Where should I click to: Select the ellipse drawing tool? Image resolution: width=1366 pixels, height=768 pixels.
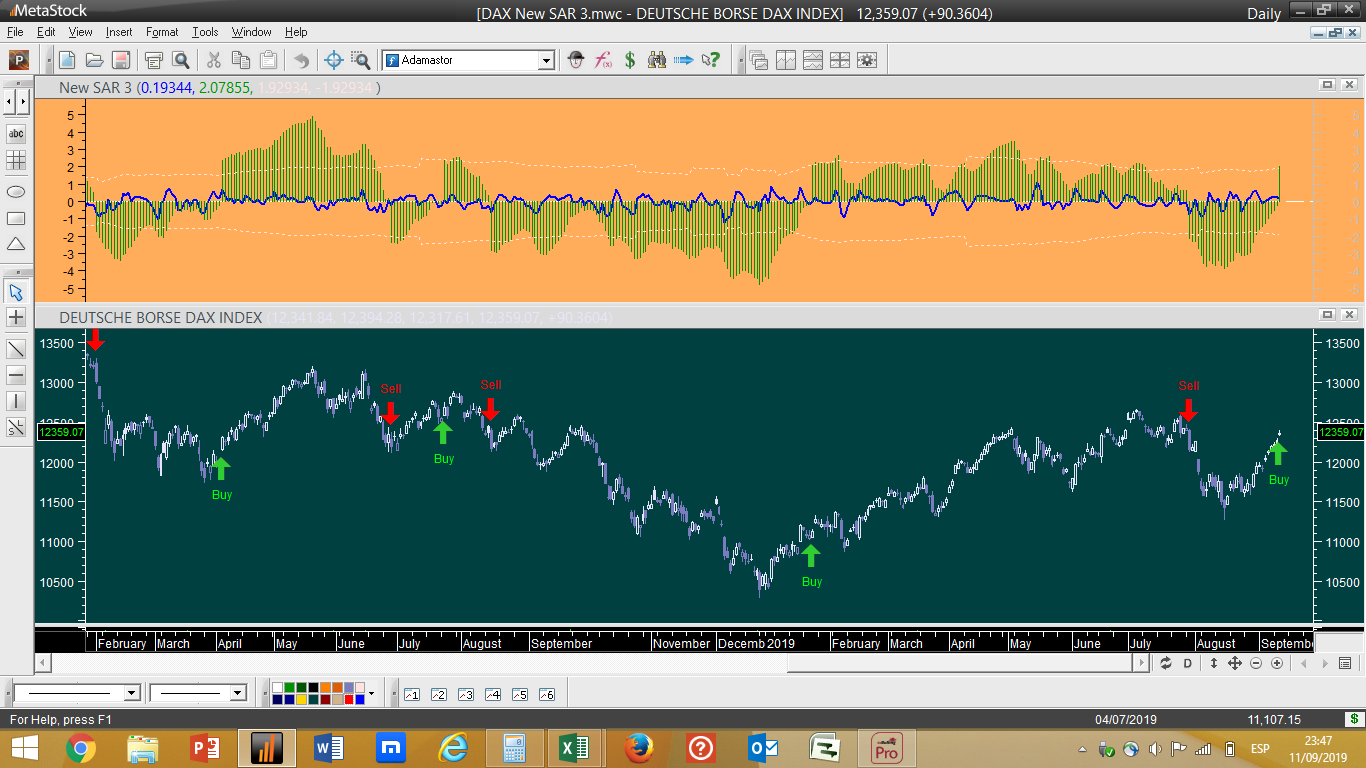coord(16,192)
